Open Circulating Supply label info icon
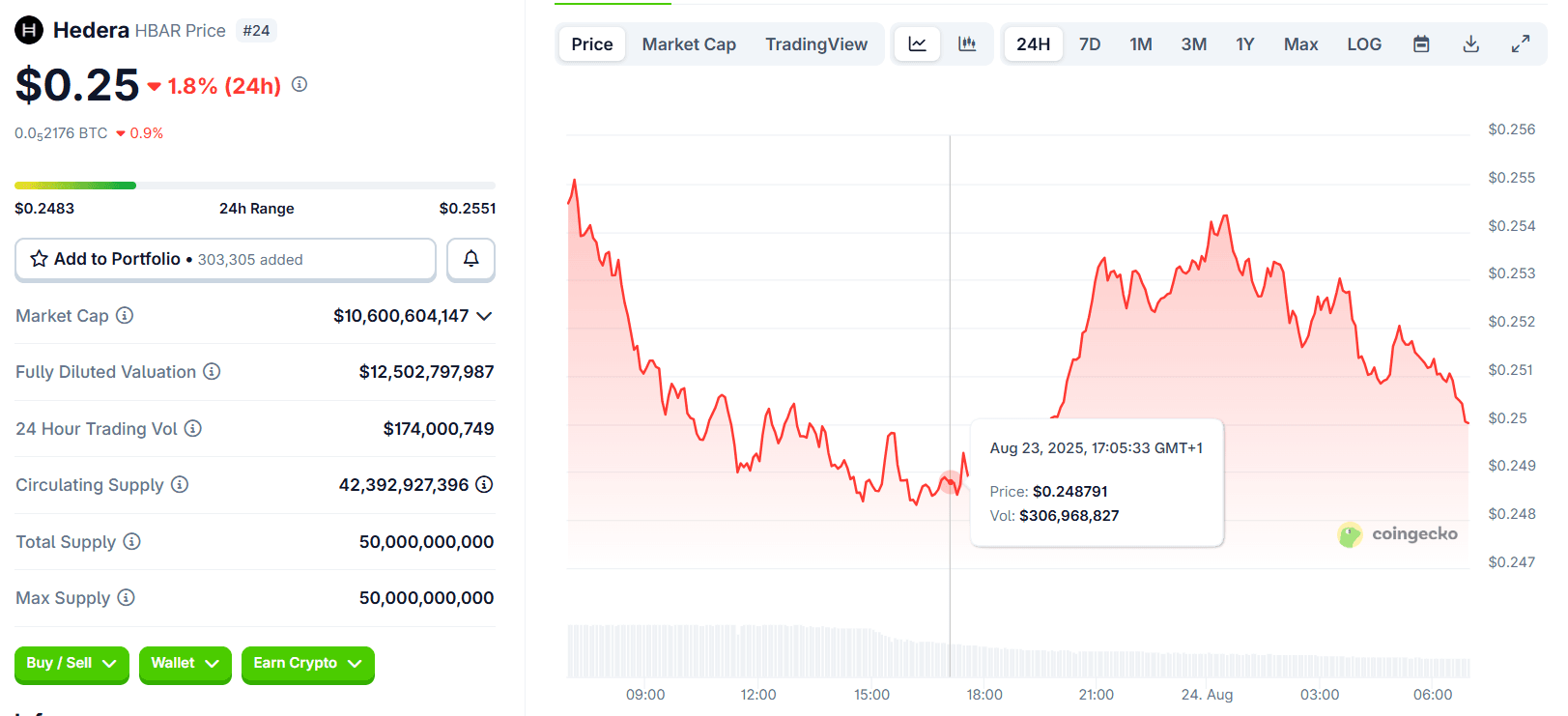 (x=180, y=484)
